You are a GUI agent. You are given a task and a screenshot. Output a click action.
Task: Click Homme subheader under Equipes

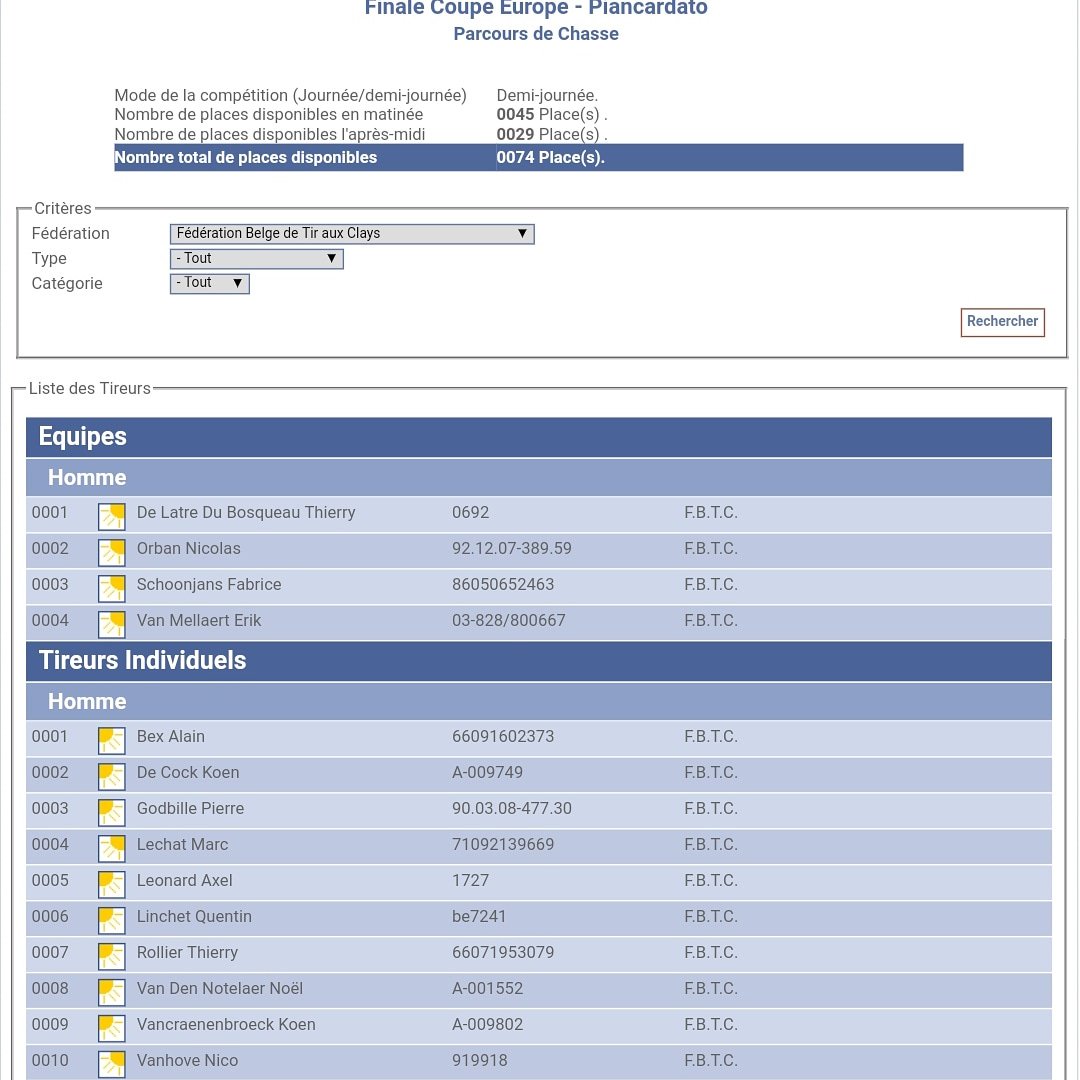pos(539,477)
